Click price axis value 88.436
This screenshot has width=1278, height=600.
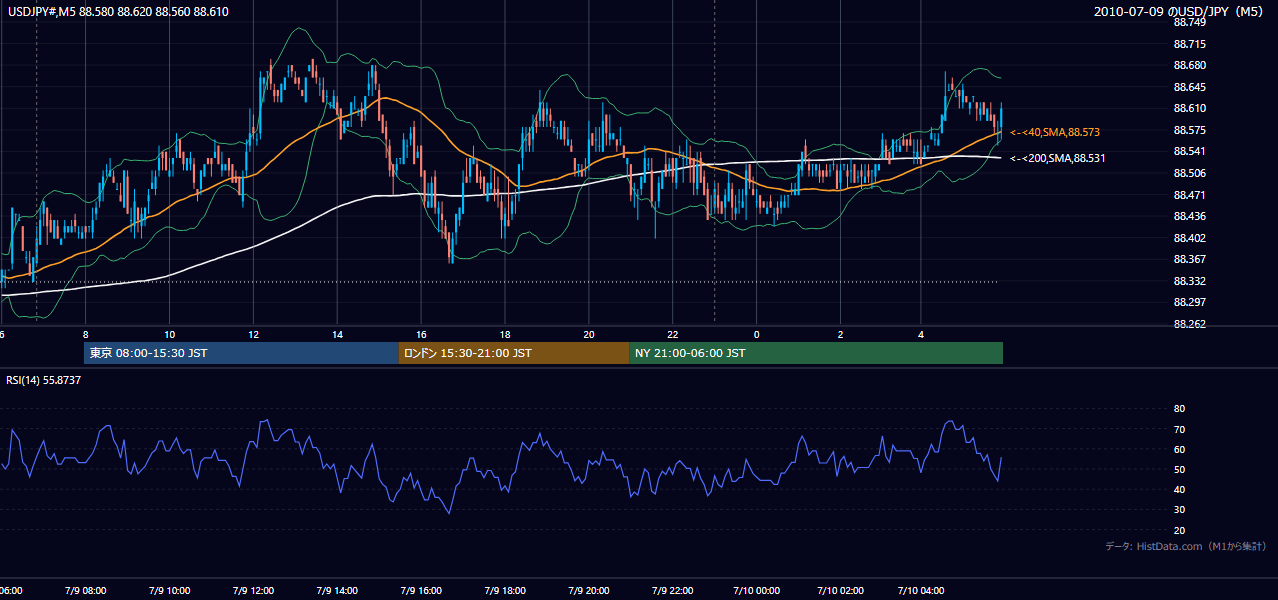click(x=1189, y=216)
